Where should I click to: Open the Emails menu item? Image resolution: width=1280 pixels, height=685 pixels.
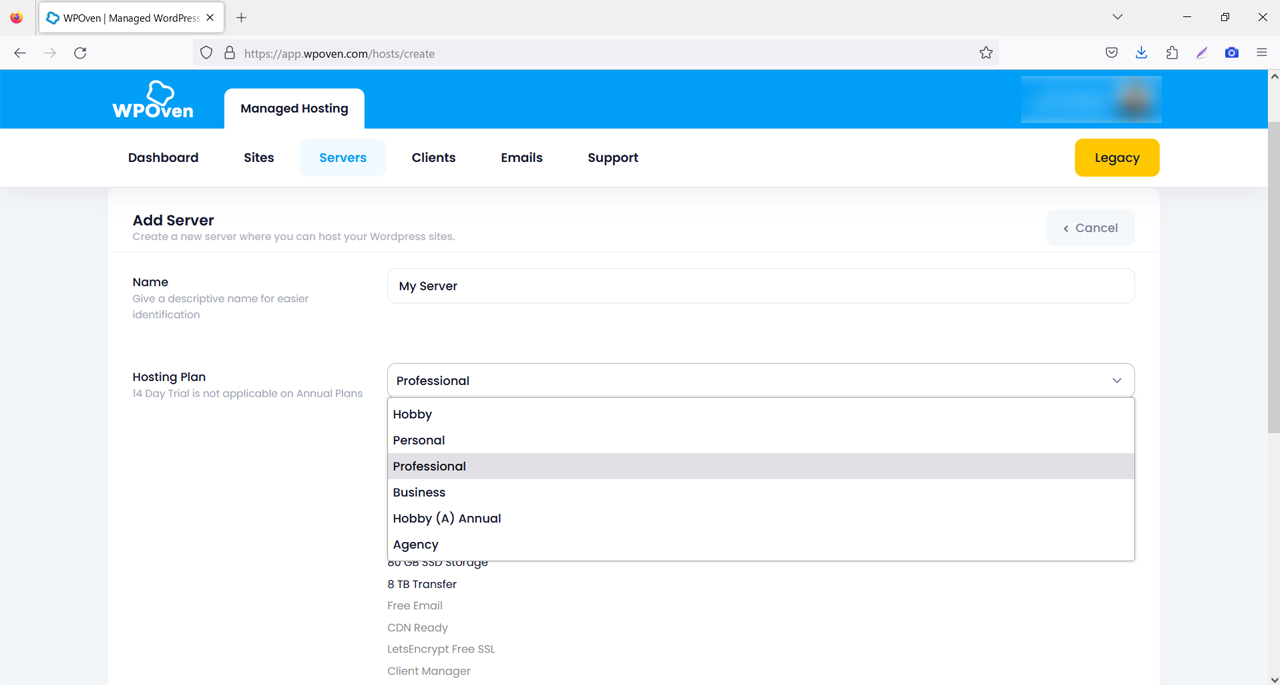tap(522, 158)
